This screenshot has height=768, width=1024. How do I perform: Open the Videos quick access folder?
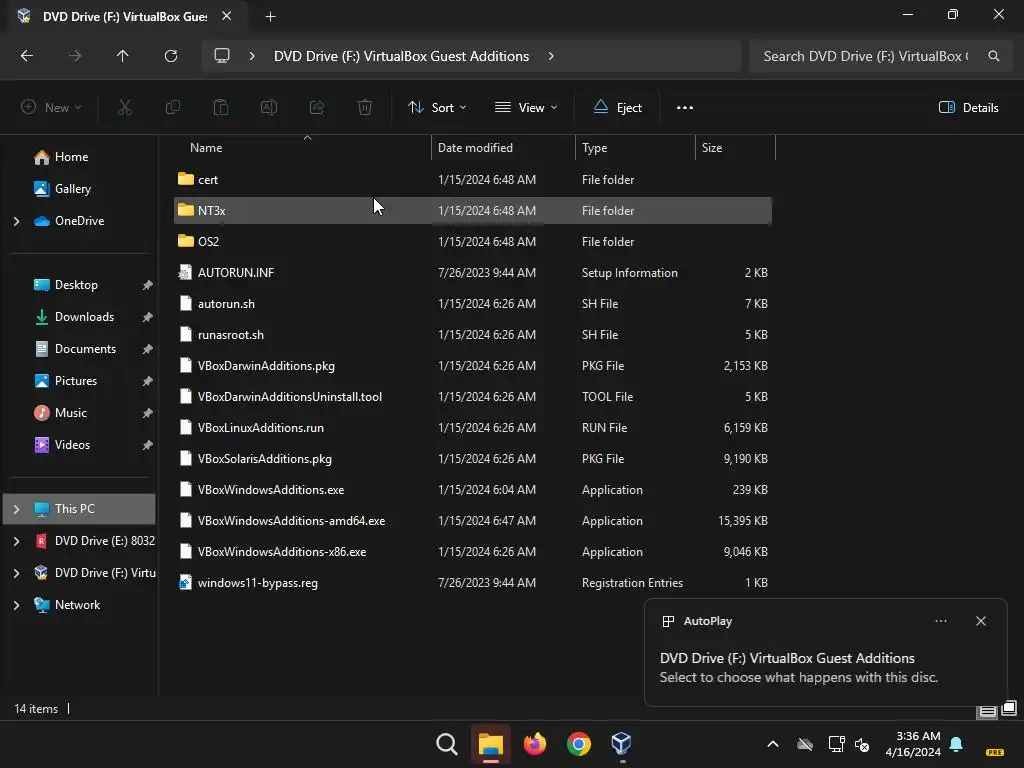[72, 445]
